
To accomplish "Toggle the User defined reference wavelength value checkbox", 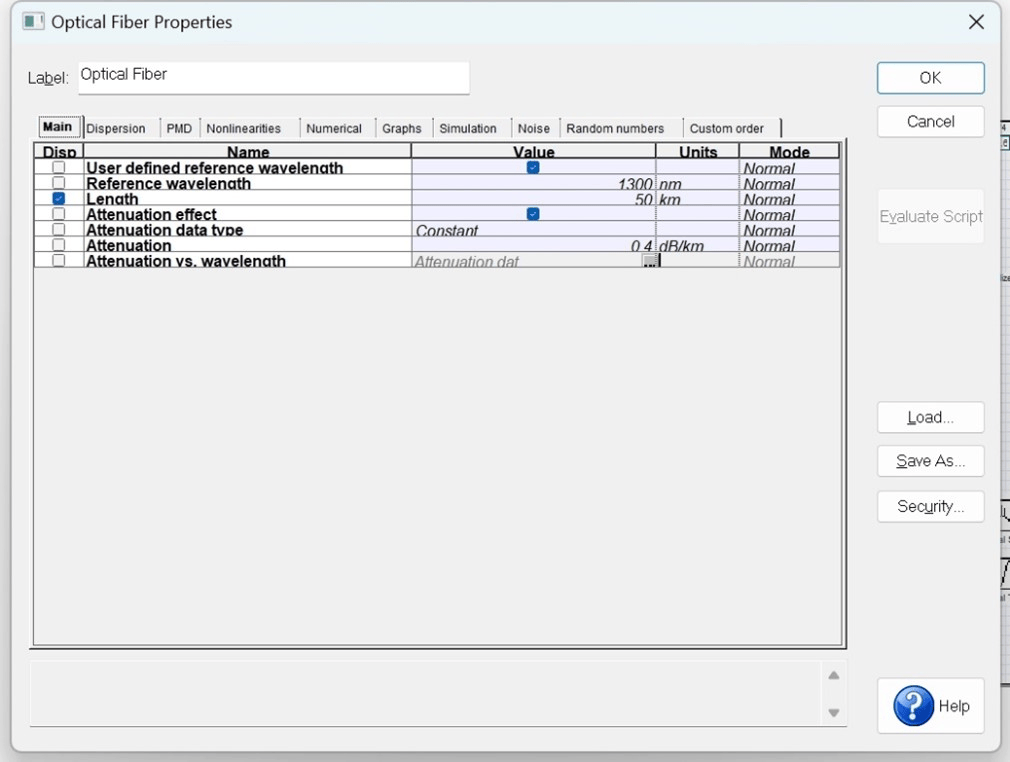I will click(533, 168).
